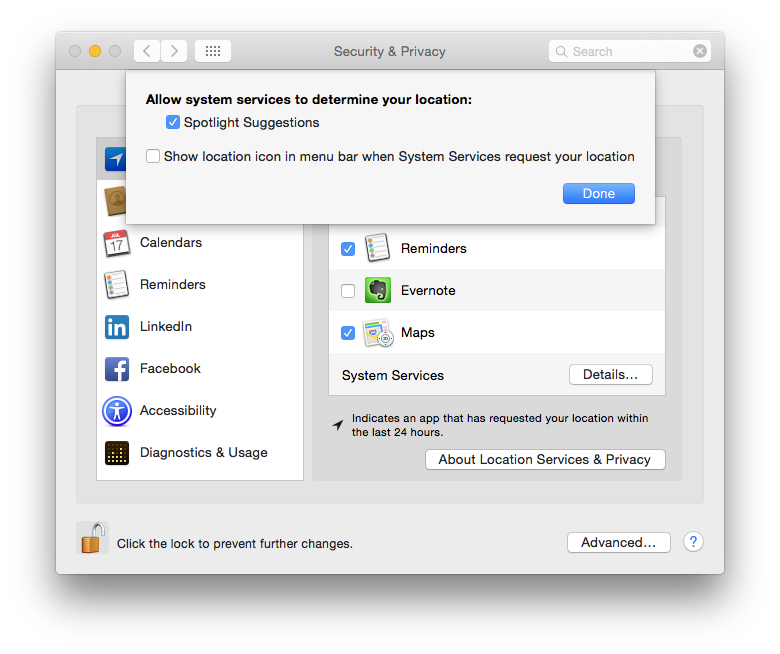Image resolution: width=780 pixels, height=654 pixels.
Task: Click the Facebook icon in the sidebar
Action: pyautogui.click(x=117, y=369)
